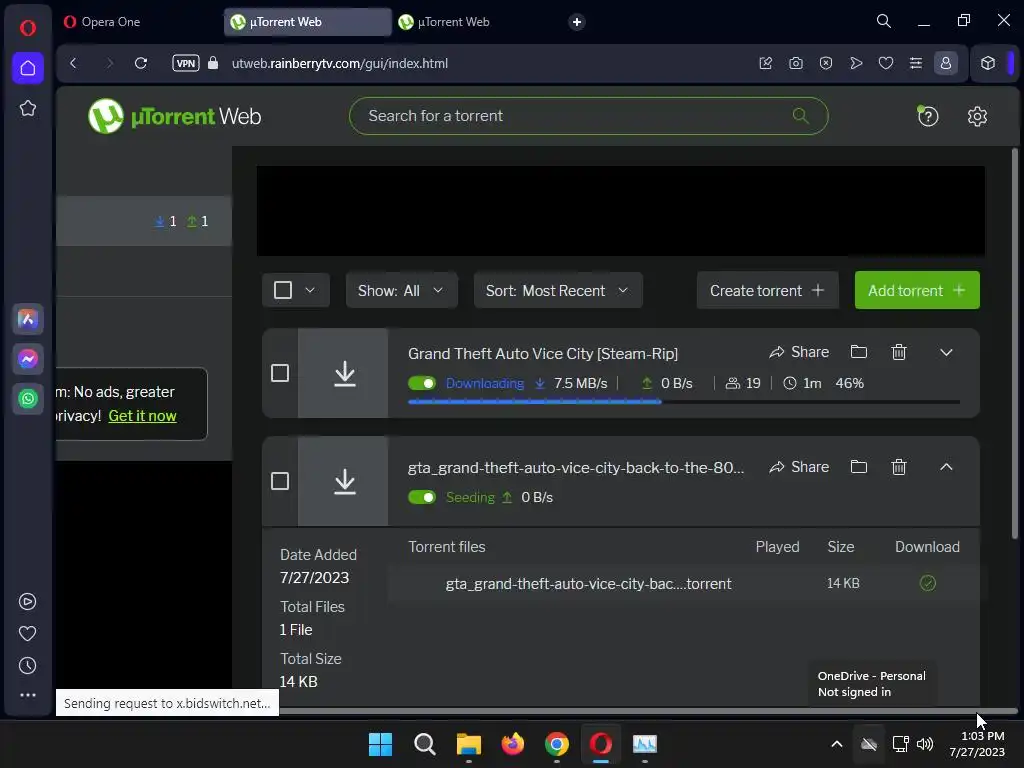Screen dimensions: 1024x768
Task: Reload the current page
Action: coord(140,63)
